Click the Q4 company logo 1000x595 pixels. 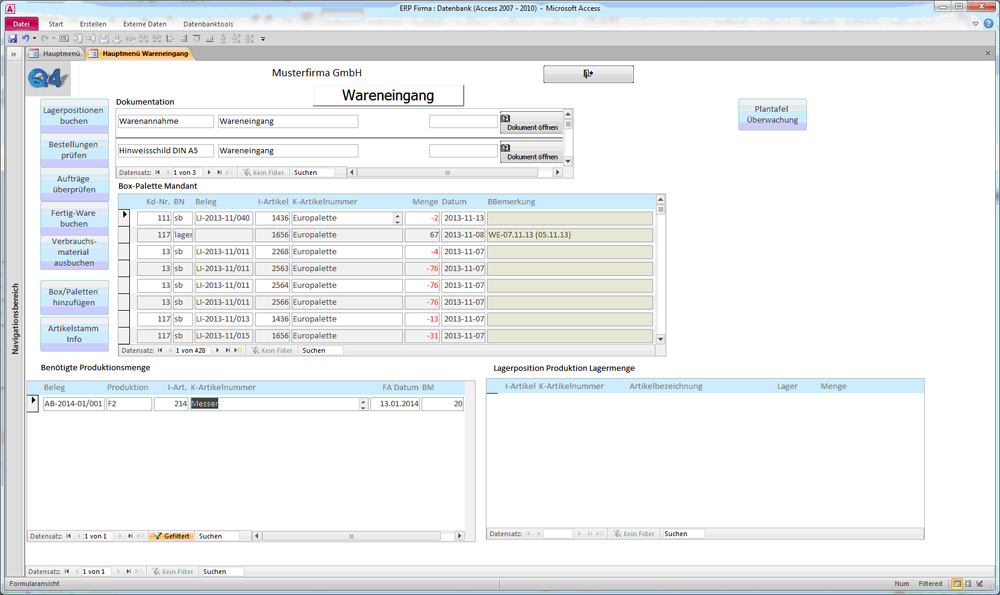[47, 78]
